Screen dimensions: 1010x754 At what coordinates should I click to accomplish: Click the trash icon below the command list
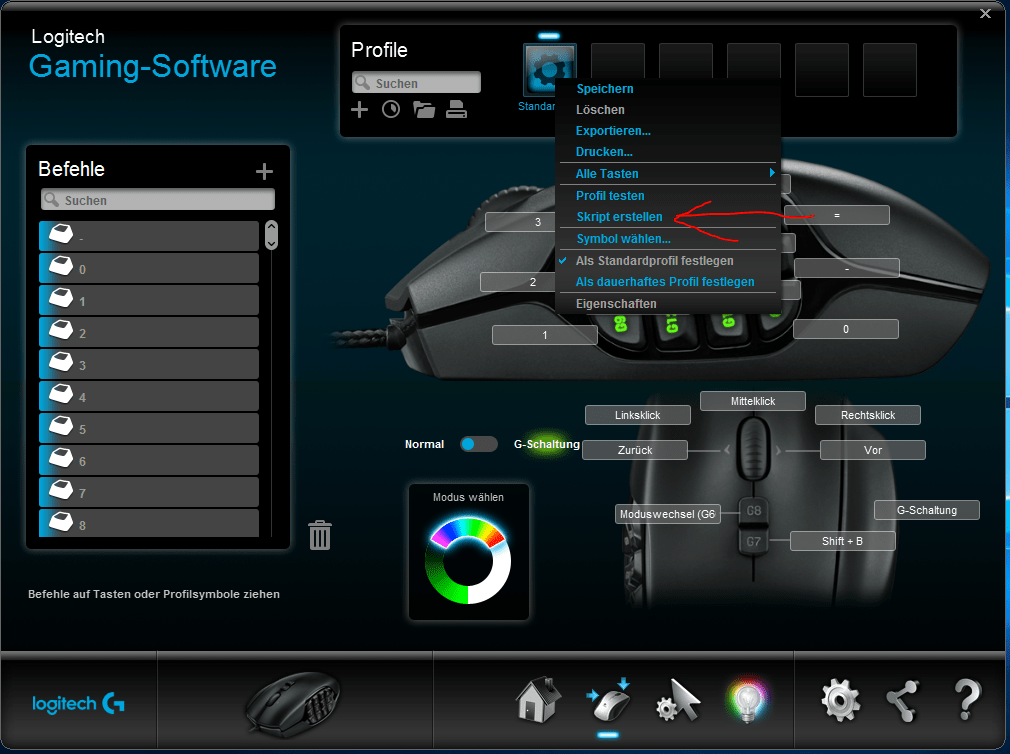(319, 535)
